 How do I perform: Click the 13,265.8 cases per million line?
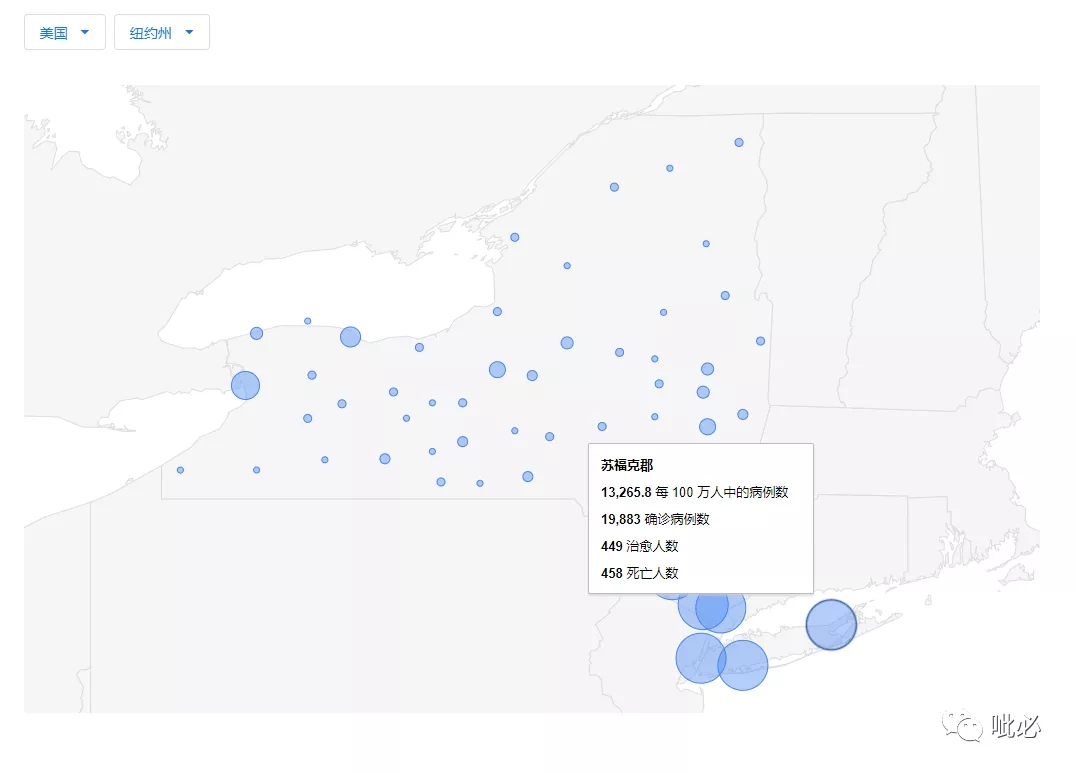(694, 492)
